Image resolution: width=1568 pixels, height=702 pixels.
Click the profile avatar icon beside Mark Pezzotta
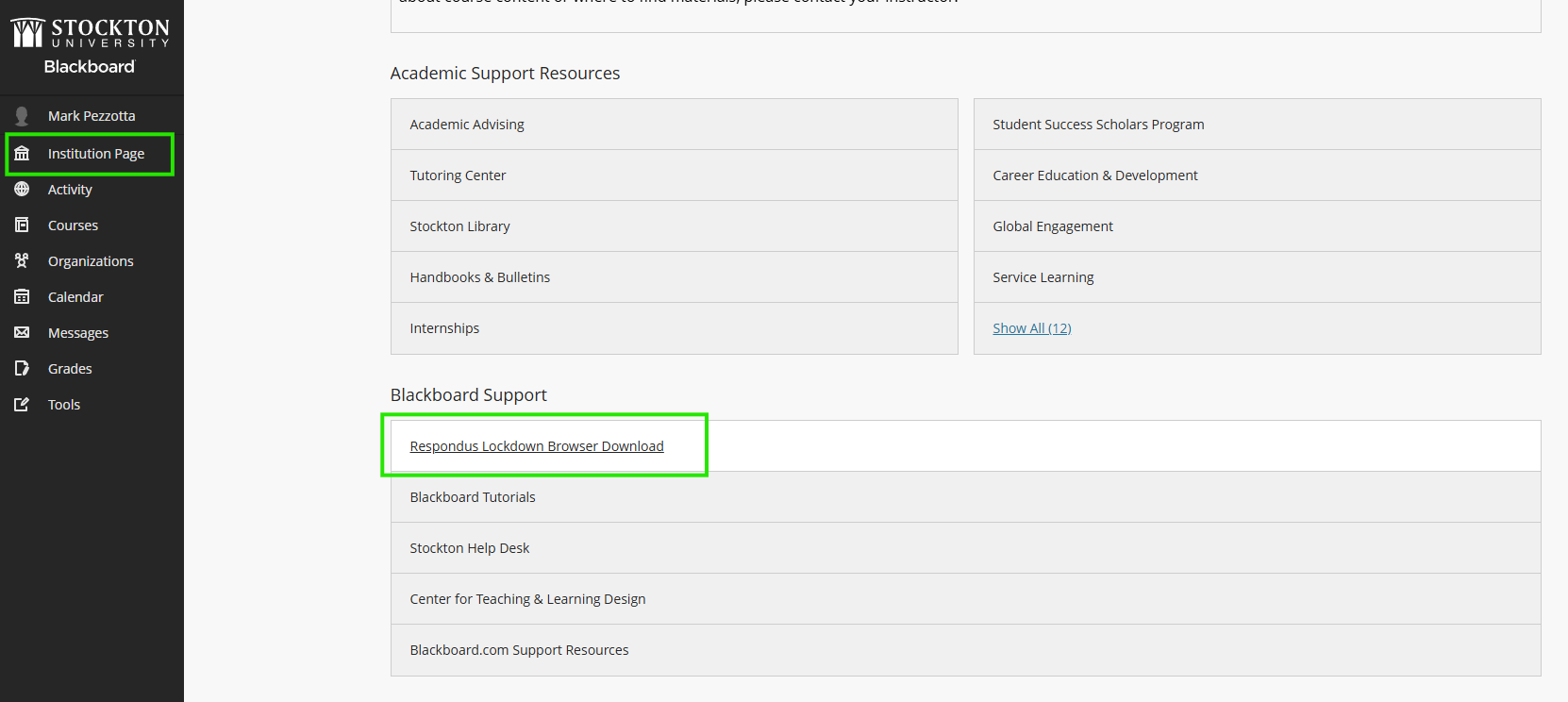point(22,116)
